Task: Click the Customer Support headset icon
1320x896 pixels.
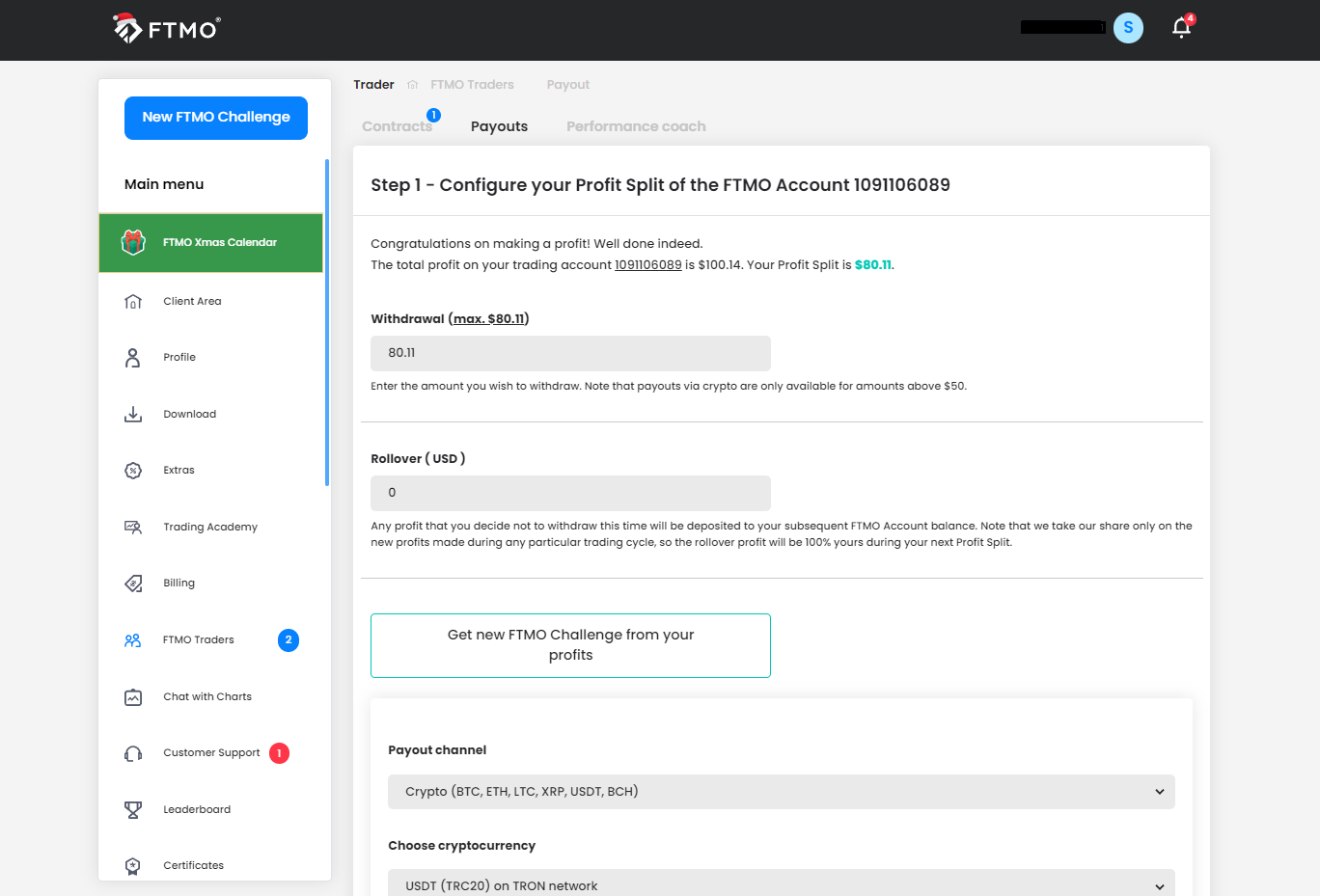Action: [x=133, y=753]
